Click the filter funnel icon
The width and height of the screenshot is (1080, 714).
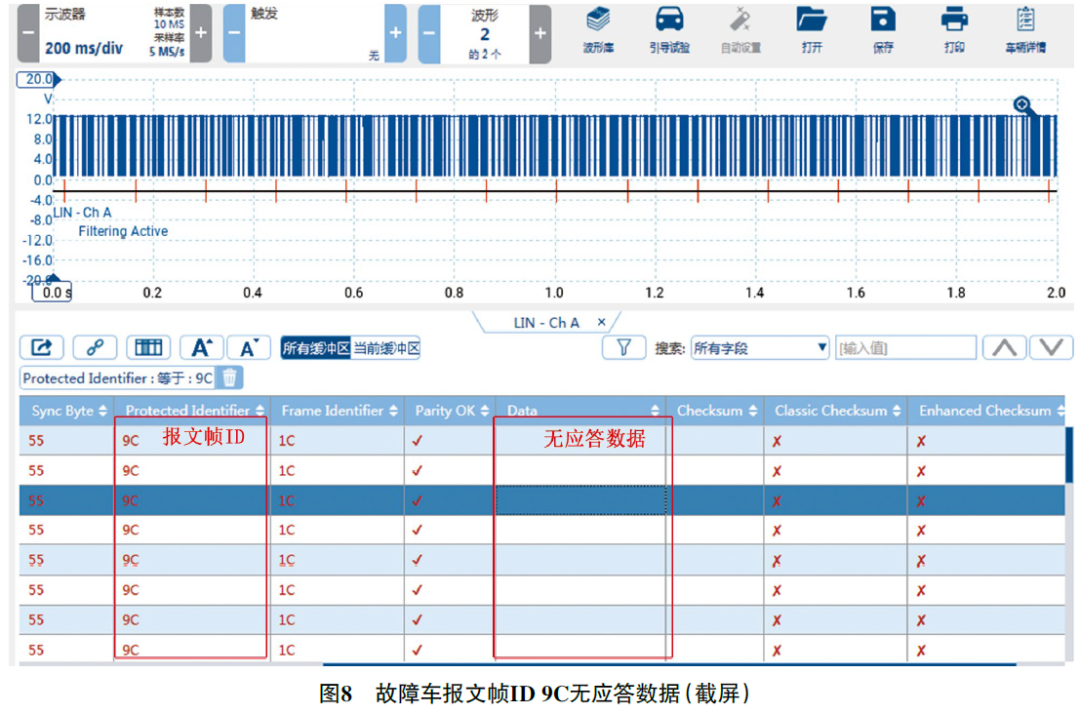point(624,348)
